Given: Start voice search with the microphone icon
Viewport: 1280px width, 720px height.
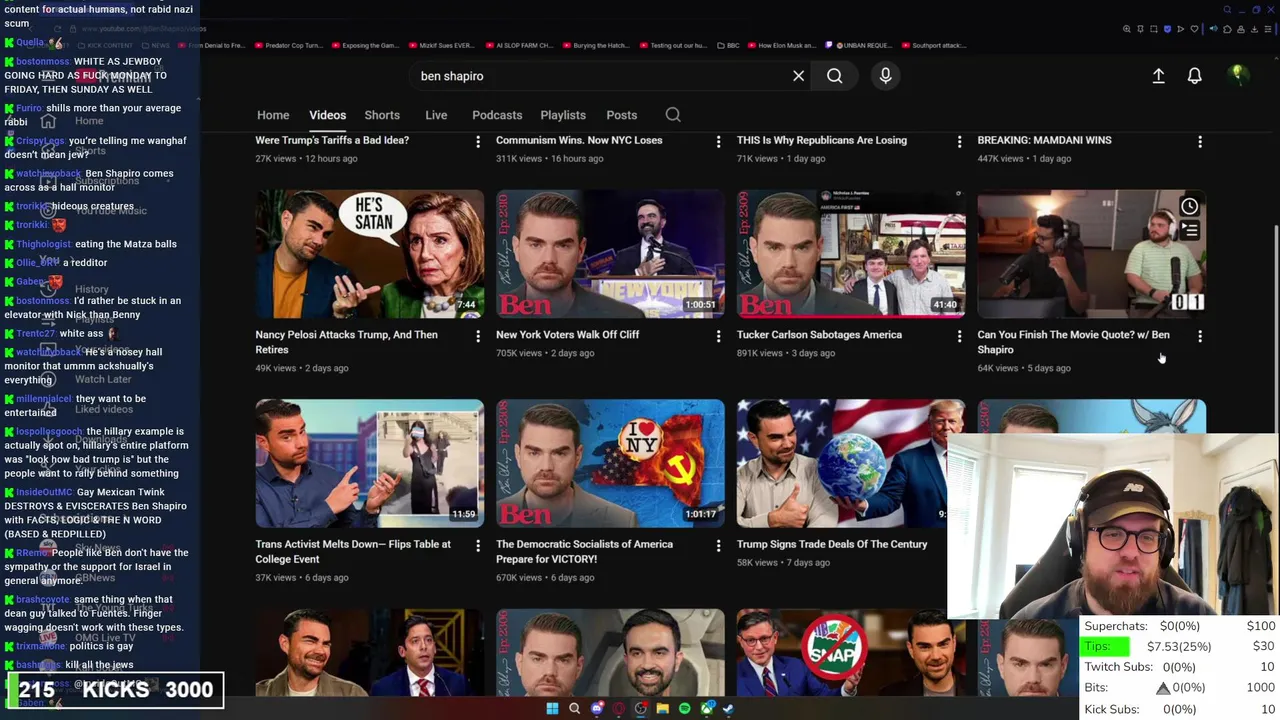Looking at the screenshot, I should coord(885,76).
